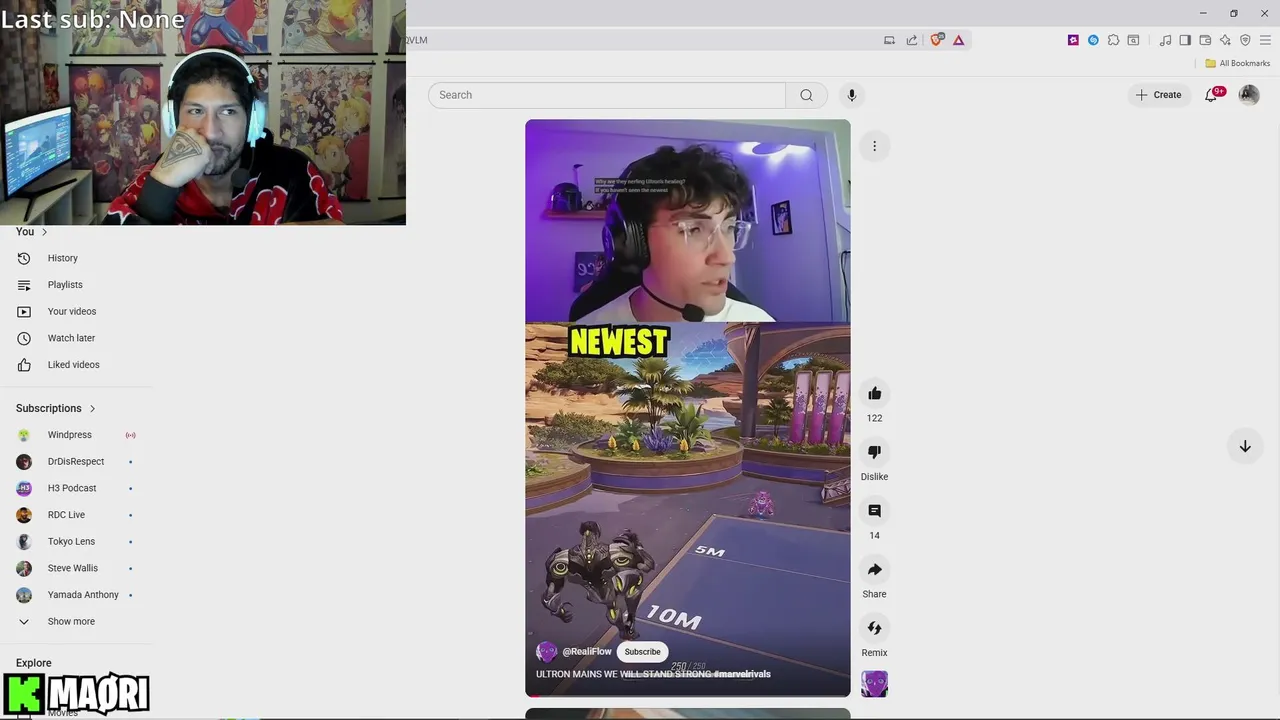The height and width of the screenshot is (720, 1280).
Task: Open the Leo AI sparkle icon
Action: (1225, 40)
